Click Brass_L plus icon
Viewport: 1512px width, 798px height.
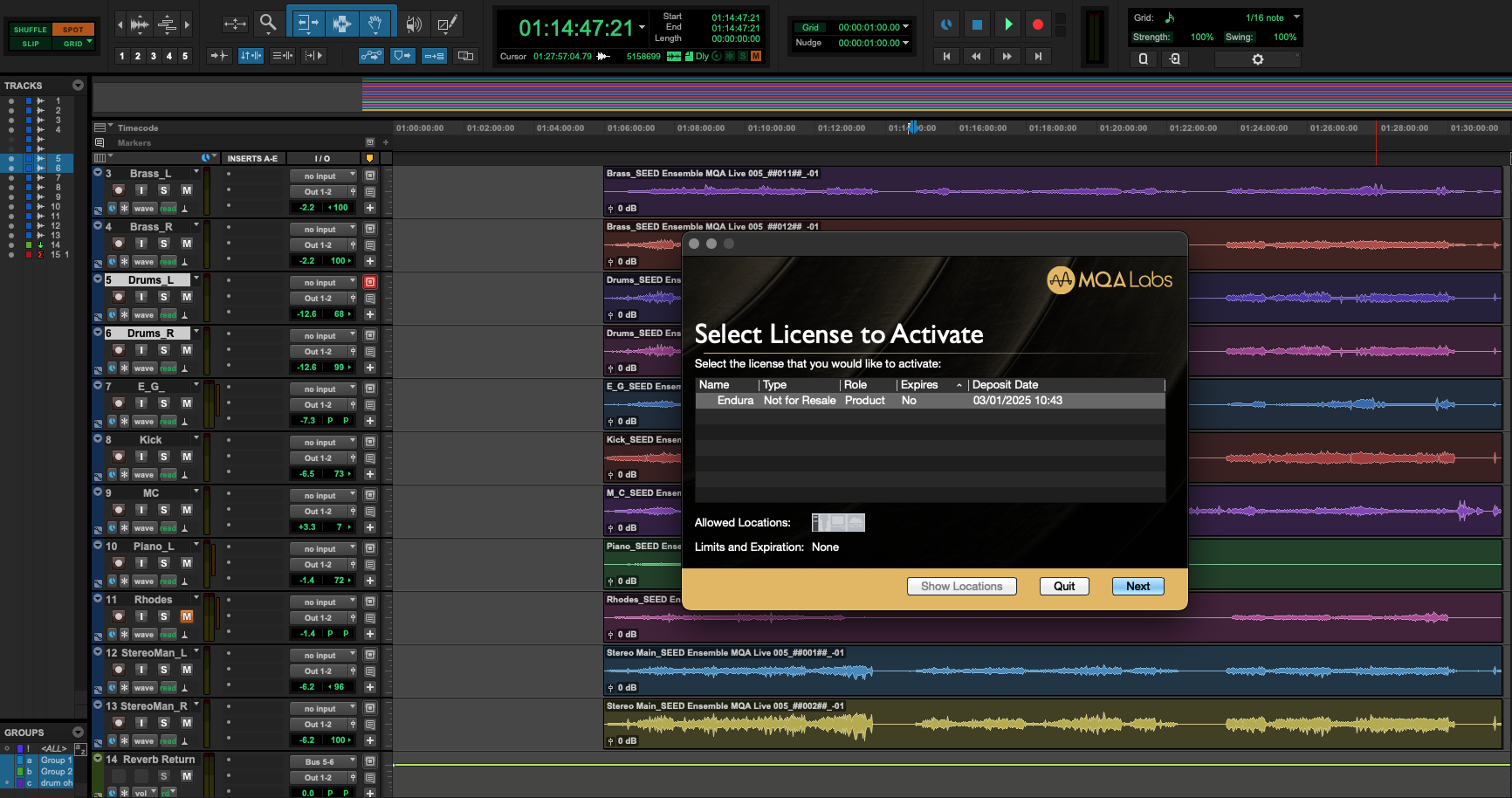pyautogui.click(x=370, y=208)
